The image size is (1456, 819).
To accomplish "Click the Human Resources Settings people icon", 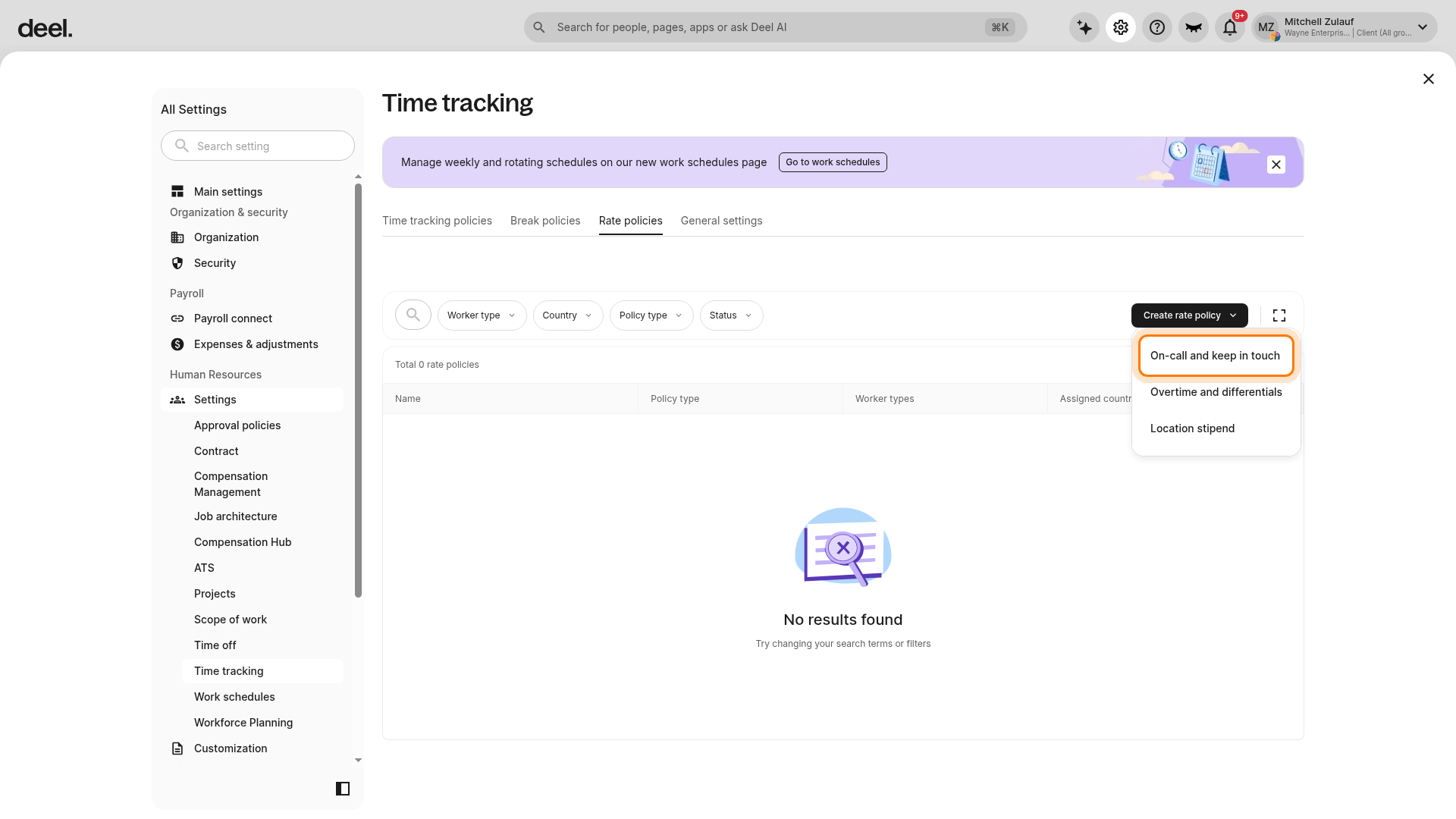I will point(177,400).
